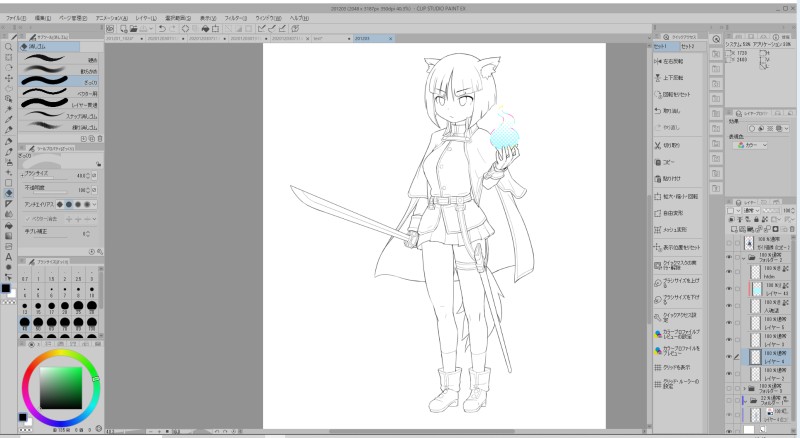Select the Move layer tool
This screenshot has height=438, width=800.
point(9,78)
